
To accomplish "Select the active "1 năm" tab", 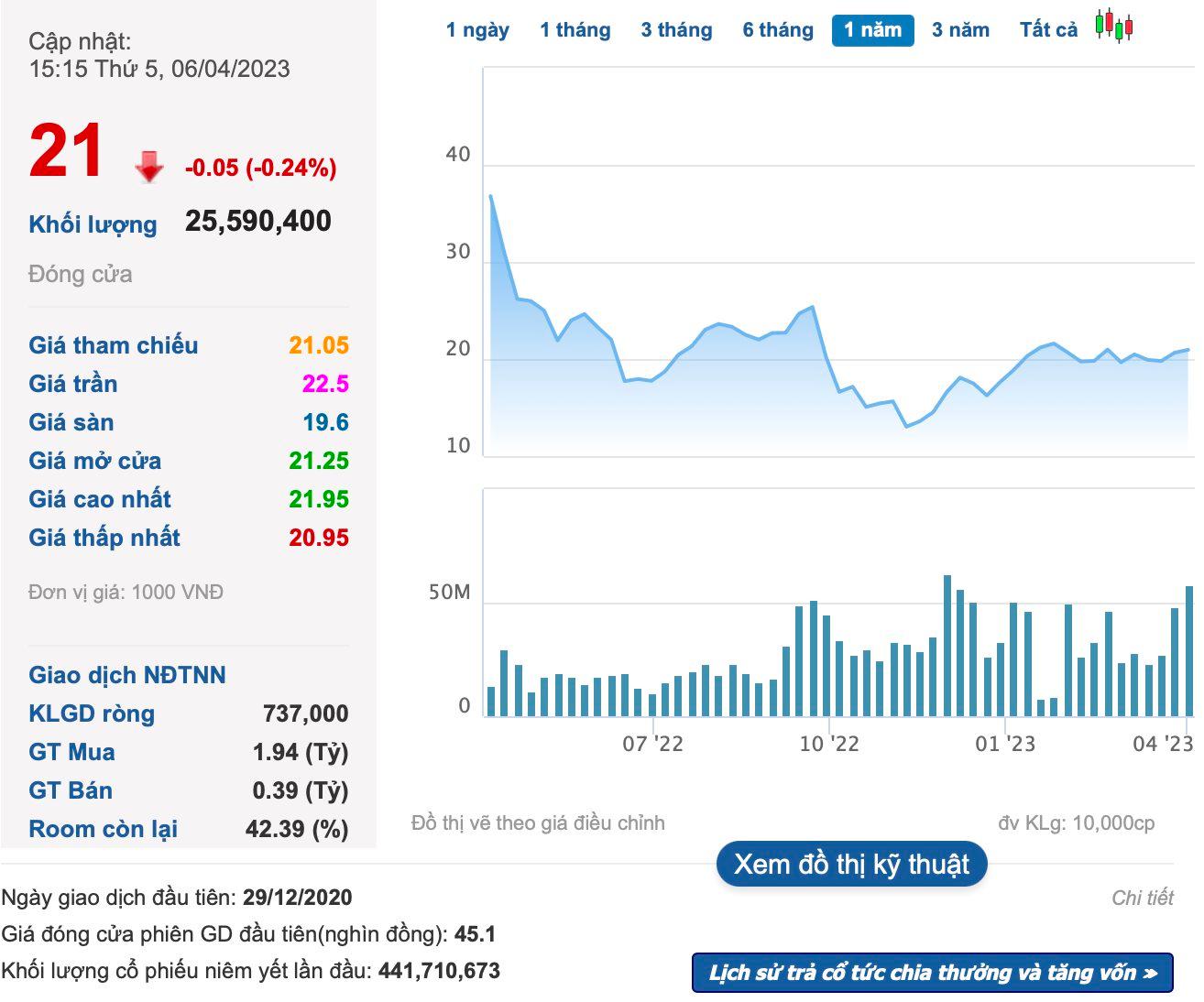I will coord(872,30).
